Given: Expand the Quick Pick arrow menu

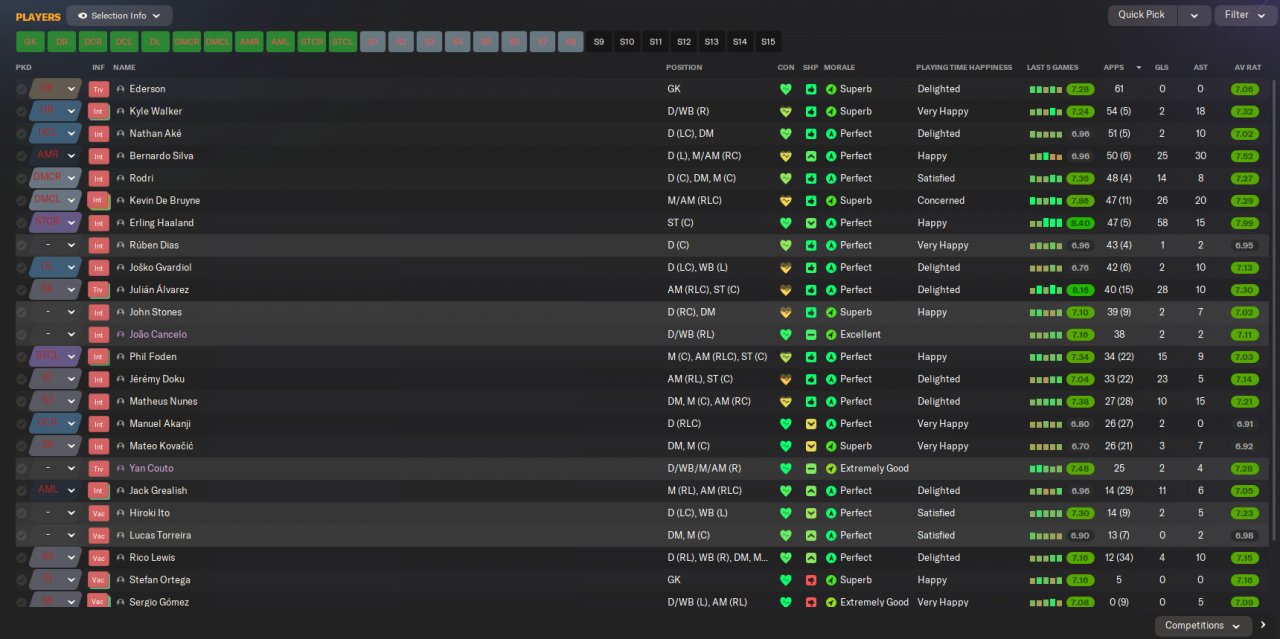Looking at the screenshot, I should (1194, 15).
